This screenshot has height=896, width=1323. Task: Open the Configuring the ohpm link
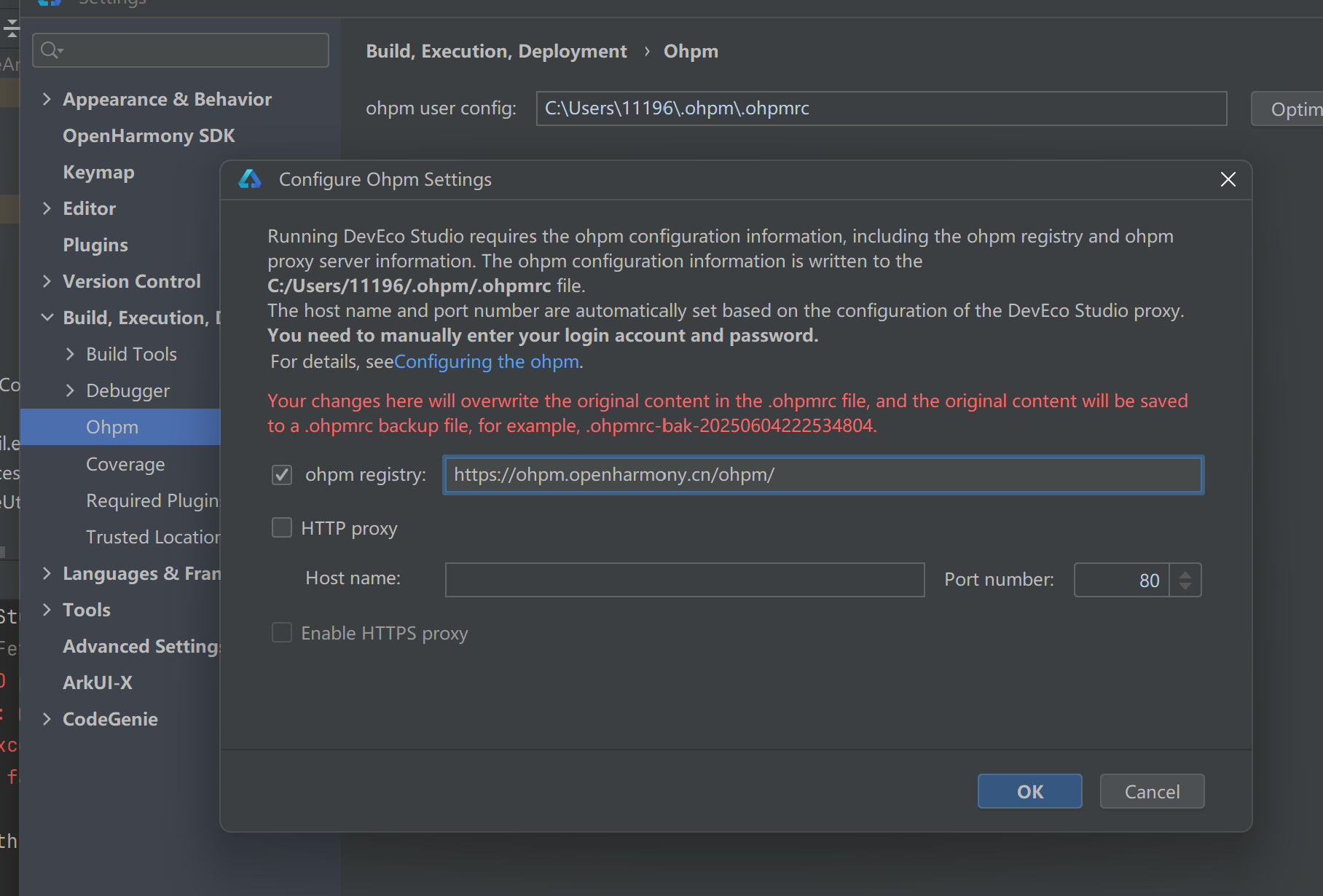click(487, 361)
